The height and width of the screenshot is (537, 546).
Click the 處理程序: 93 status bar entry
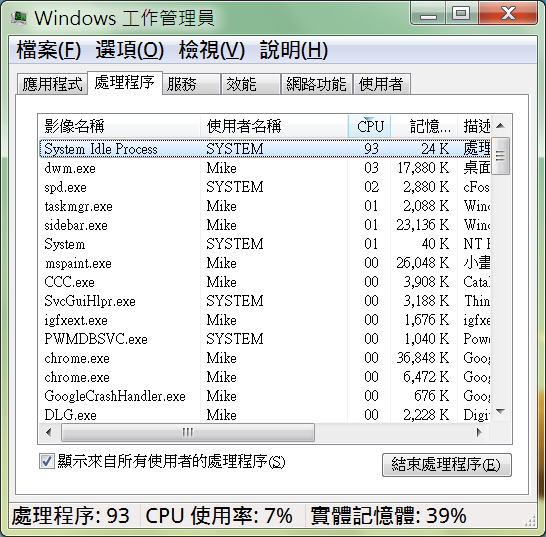(71, 516)
